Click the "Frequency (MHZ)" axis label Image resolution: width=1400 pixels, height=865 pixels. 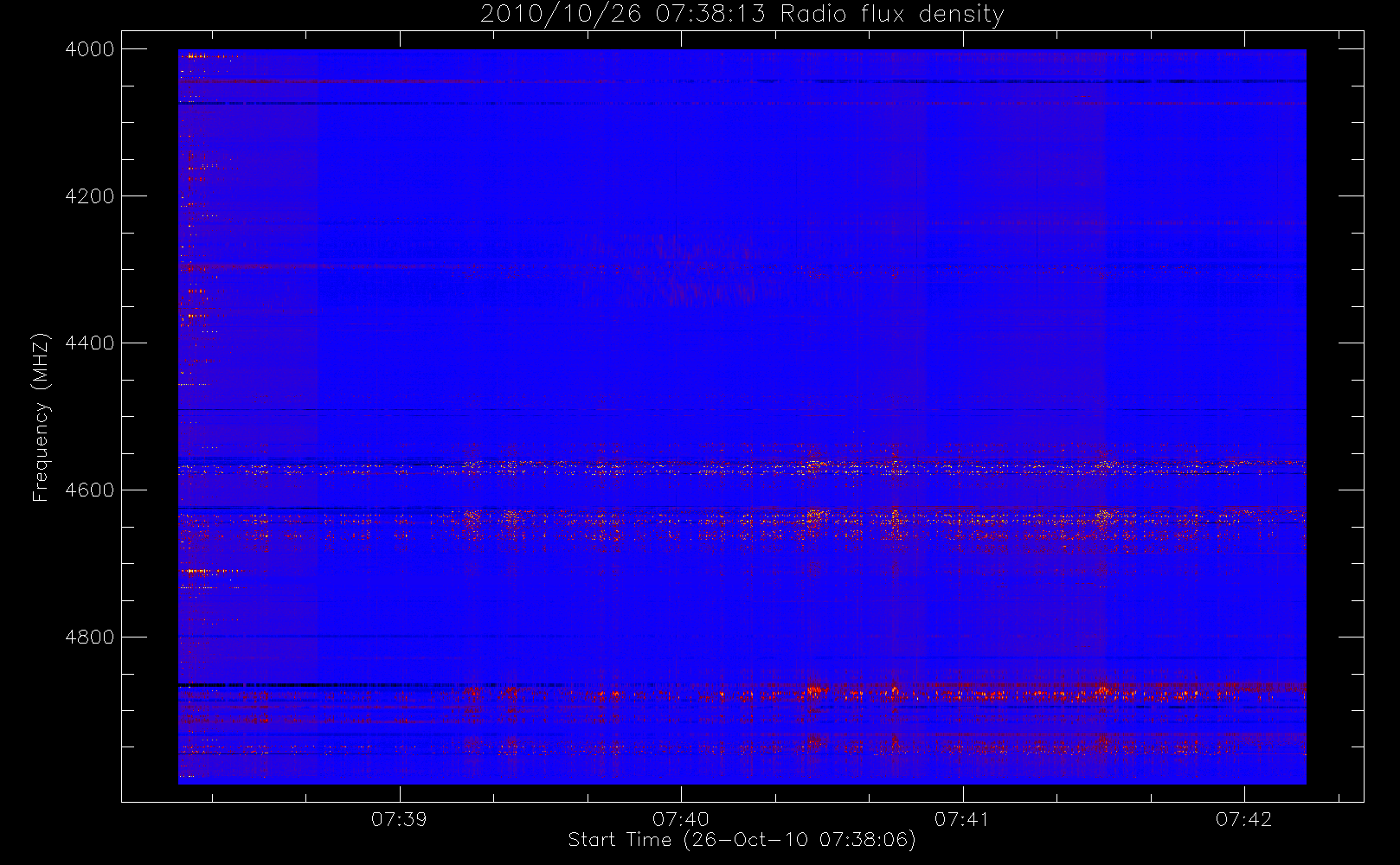(x=40, y=417)
